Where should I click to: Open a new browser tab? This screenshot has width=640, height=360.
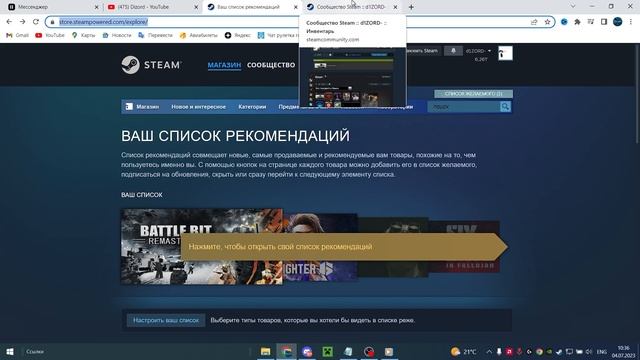point(411,7)
